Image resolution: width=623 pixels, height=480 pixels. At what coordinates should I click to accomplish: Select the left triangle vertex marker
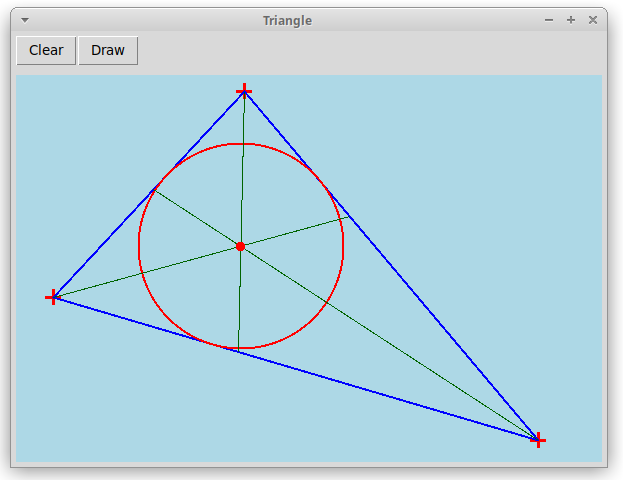pyautogui.click(x=53, y=297)
